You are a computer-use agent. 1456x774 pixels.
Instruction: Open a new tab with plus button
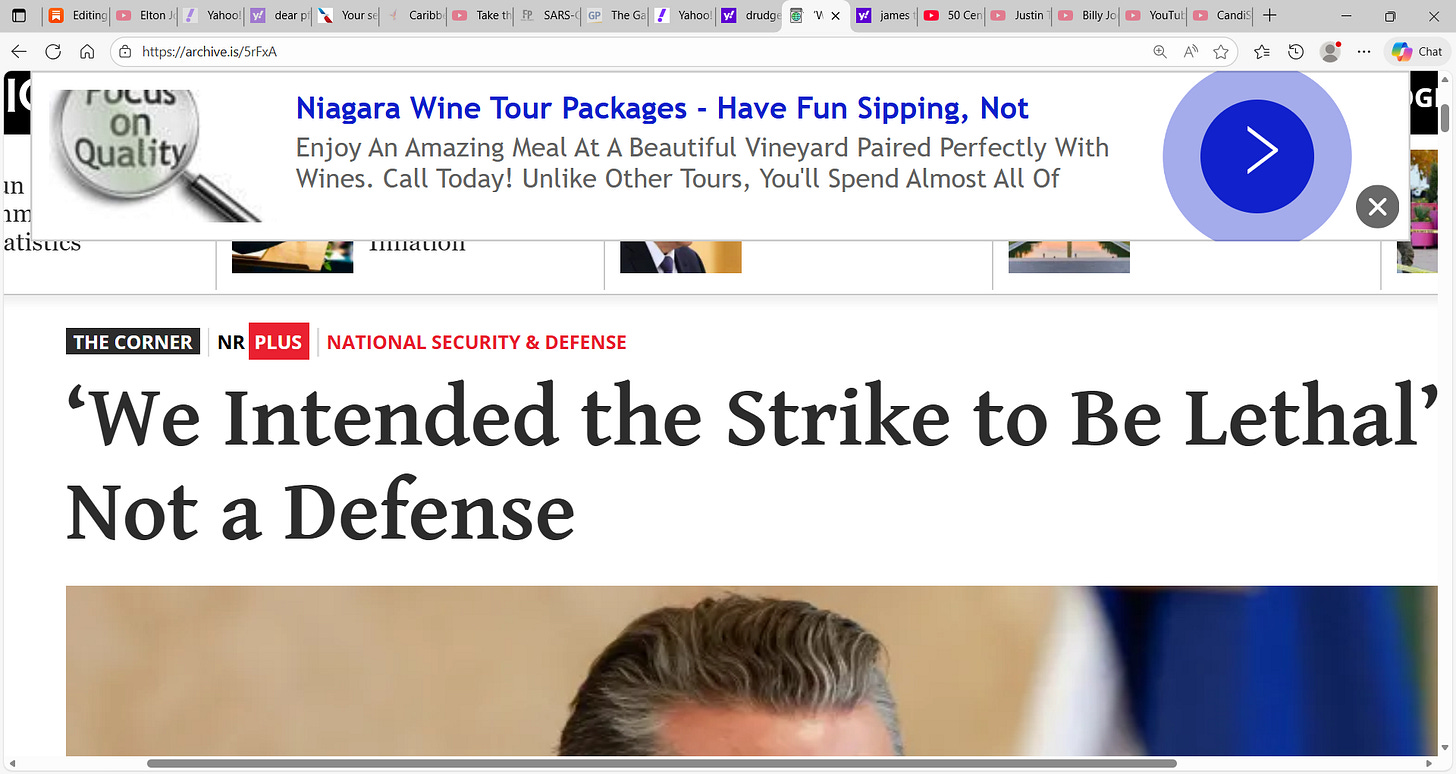coord(1270,16)
